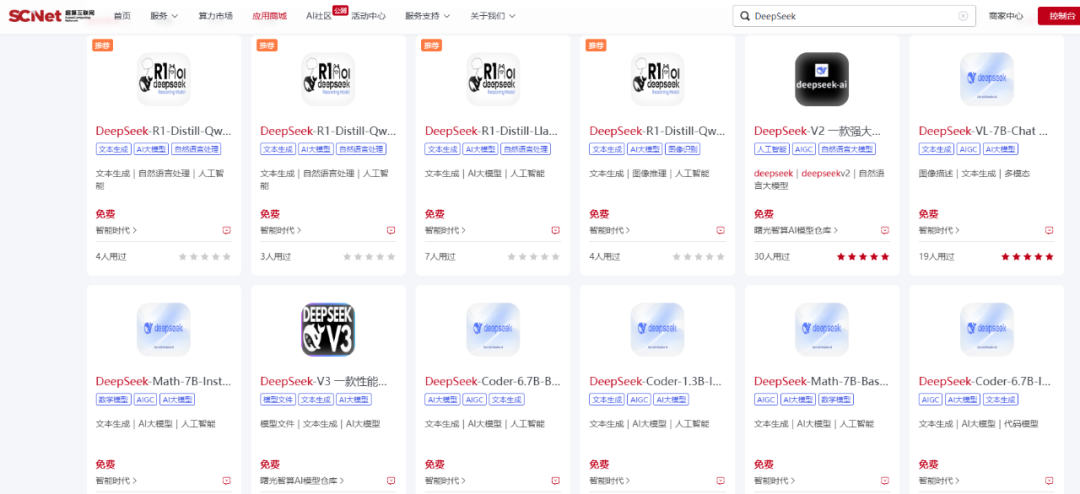Screen dimensions: 1080x494
Task: Toggle favorite on the DeepSeek-V2 card
Action: coord(885,230)
